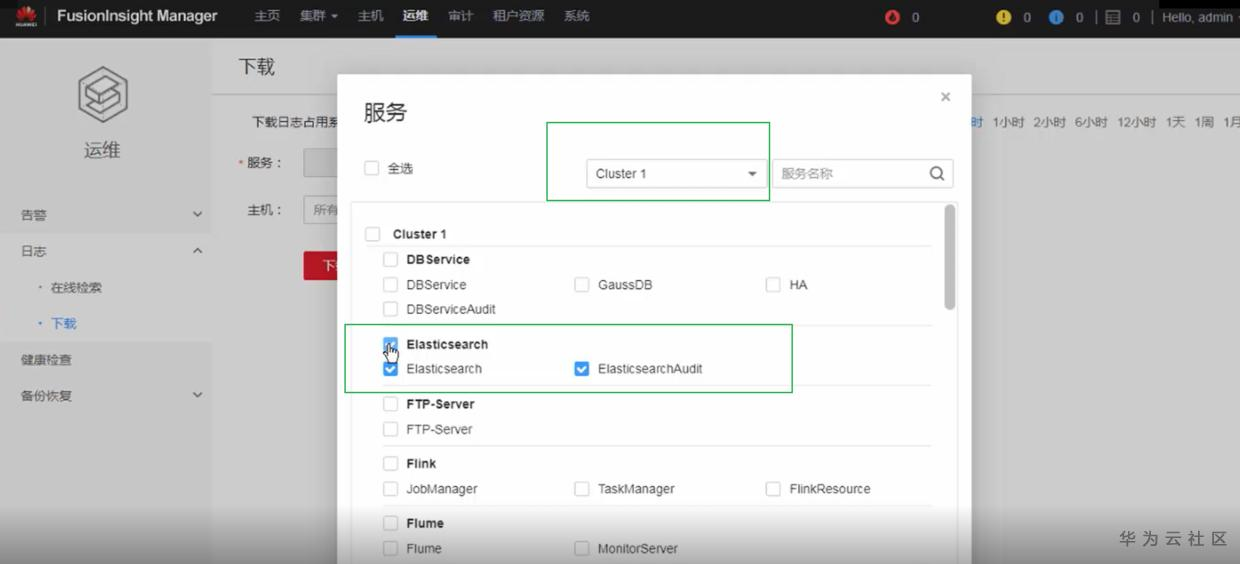Go to the 主页 tab

pos(267,17)
